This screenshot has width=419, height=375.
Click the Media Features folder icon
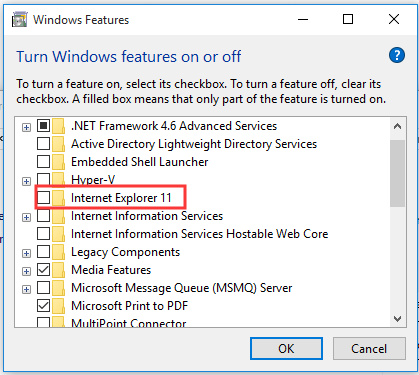58,270
